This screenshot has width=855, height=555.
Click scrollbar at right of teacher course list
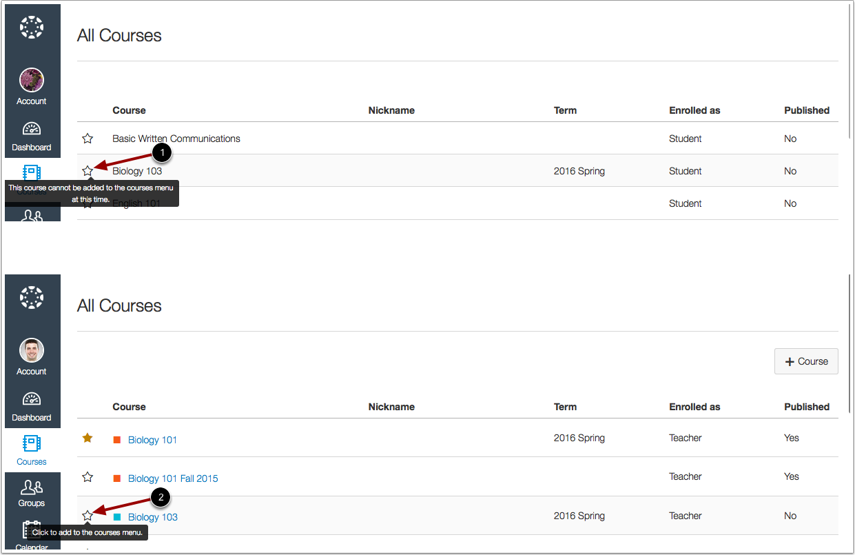(x=850, y=343)
